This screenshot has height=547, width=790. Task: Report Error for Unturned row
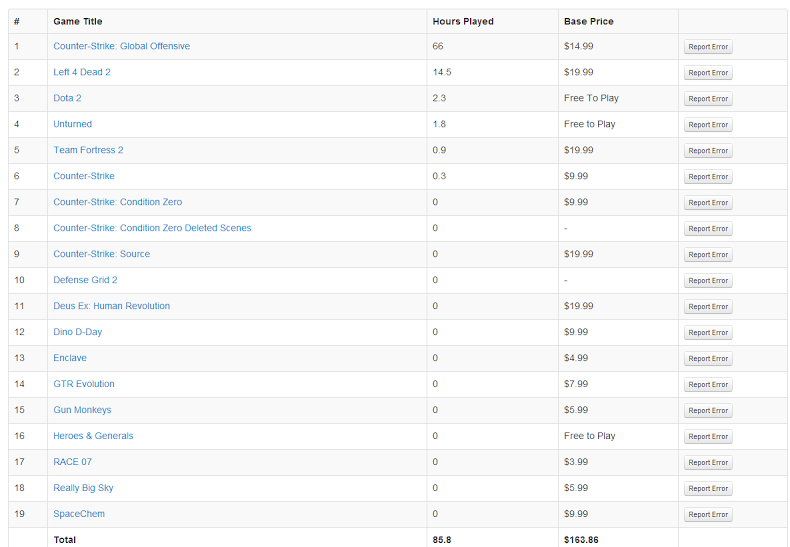pyautogui.click(x=708, y=125)
